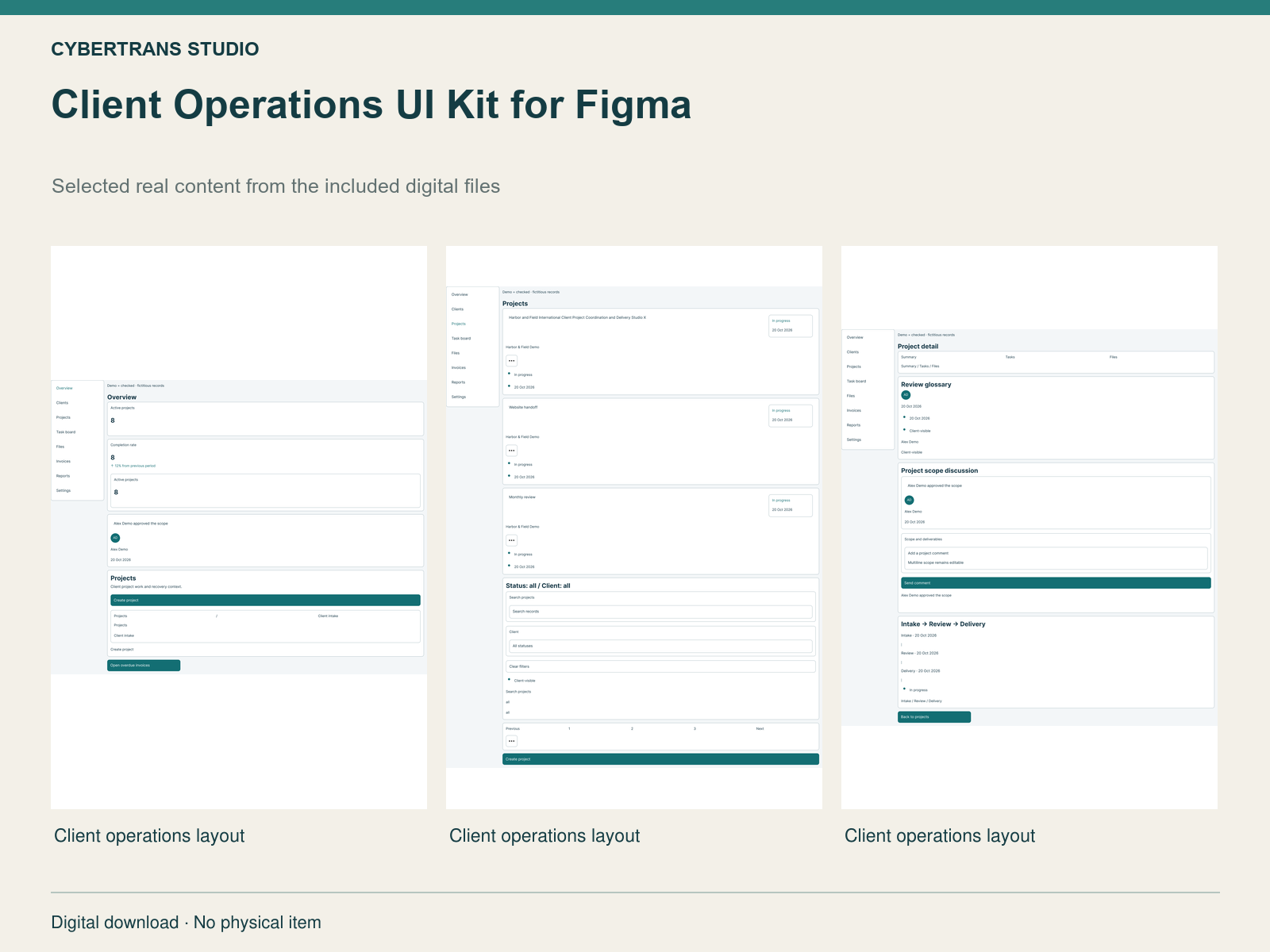Viewport: 1270px width, 952px height.
Task: Go to the Next page in pagination
Action: (760, 728)
